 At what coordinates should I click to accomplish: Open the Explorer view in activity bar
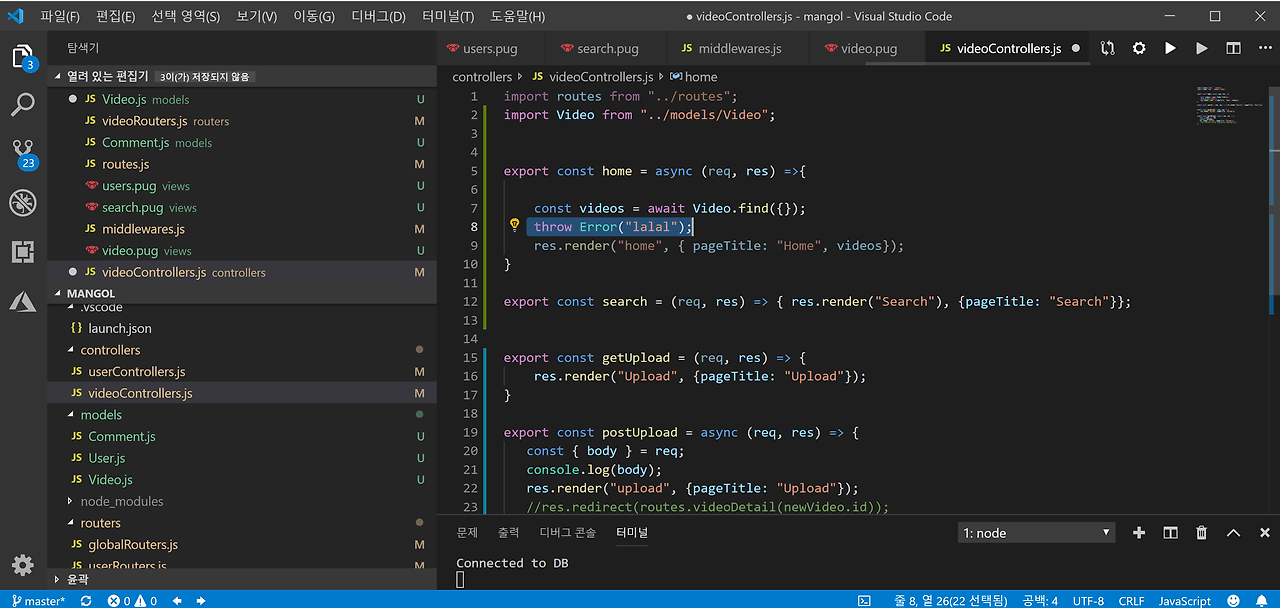click(22, 57)
